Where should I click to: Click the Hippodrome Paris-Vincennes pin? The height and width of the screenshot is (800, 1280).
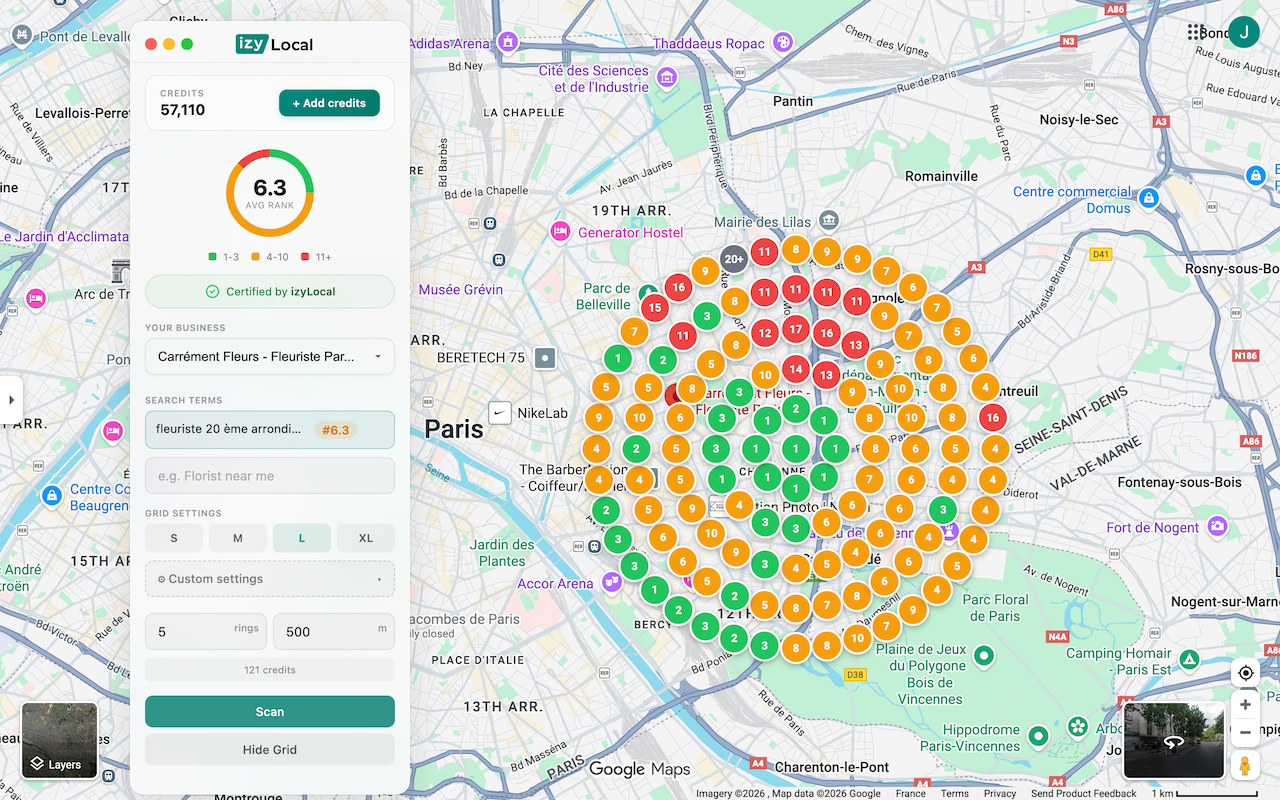[1038, 737]
